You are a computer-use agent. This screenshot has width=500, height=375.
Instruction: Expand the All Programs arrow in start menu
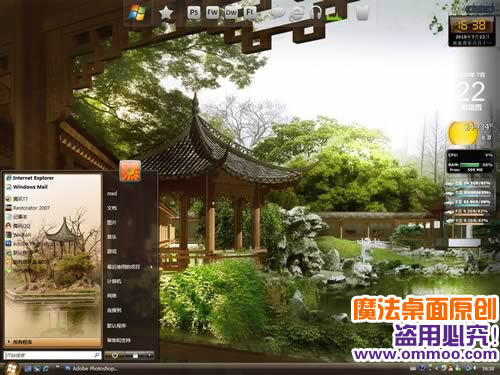(9, 342)
